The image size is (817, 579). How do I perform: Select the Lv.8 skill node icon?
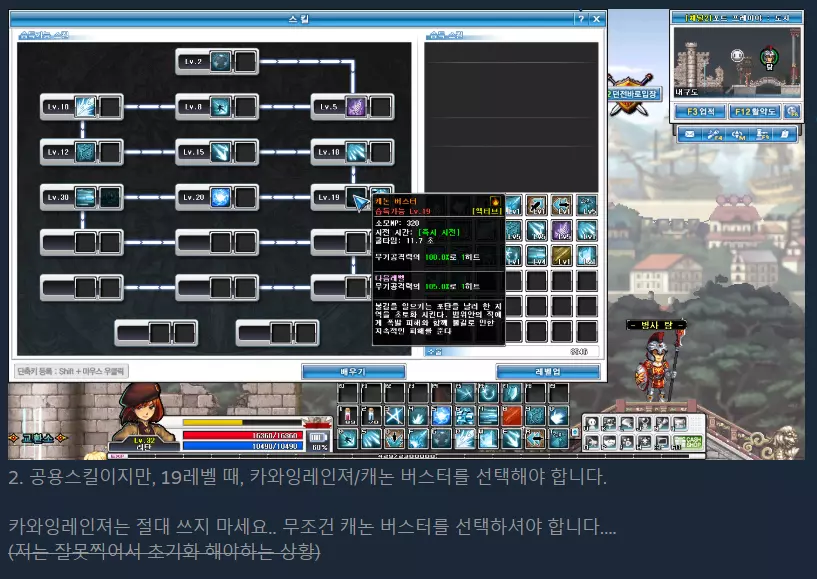point(221,107)
